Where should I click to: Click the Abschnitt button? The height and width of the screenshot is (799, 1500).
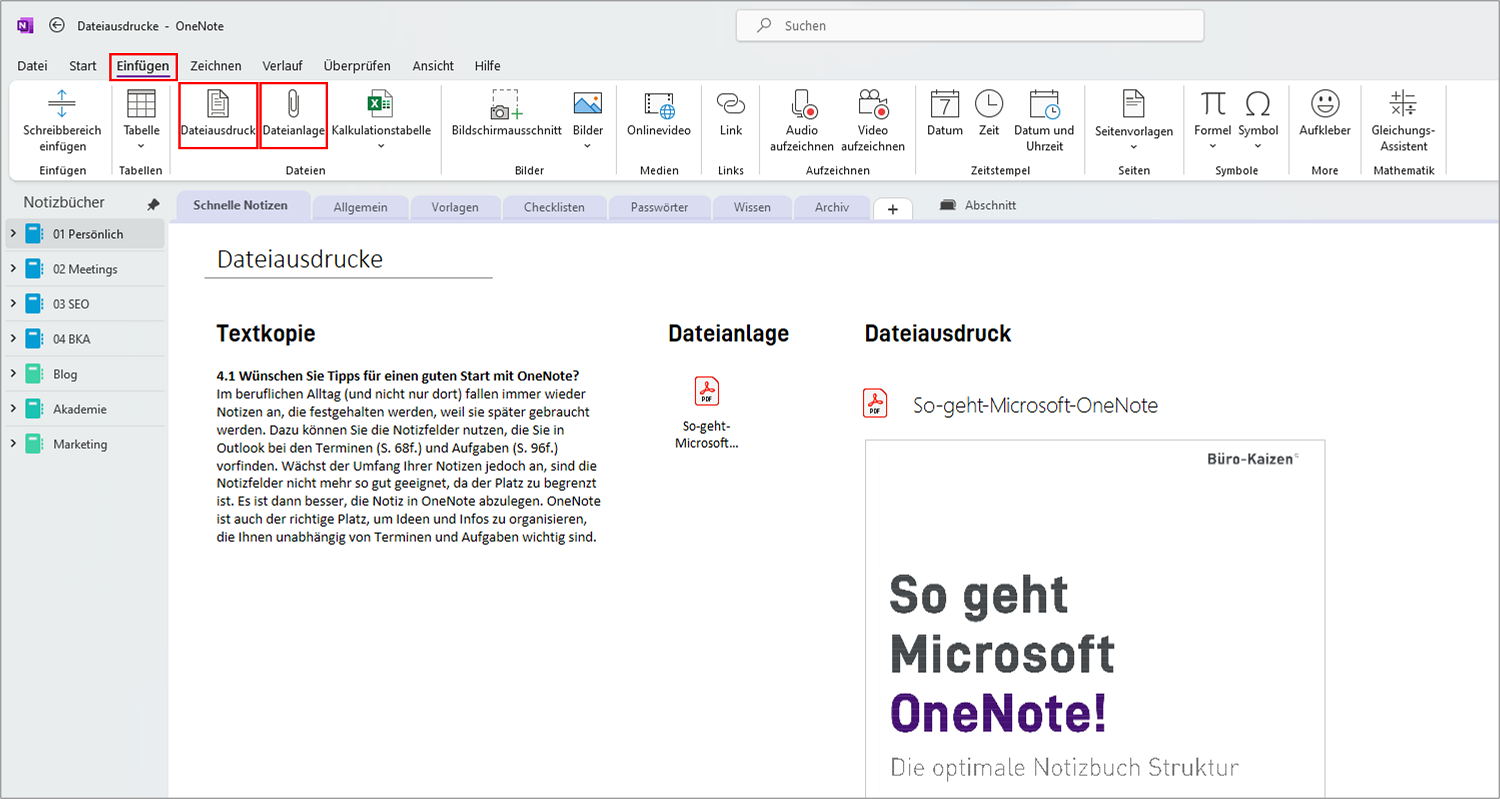click(978, 205)
